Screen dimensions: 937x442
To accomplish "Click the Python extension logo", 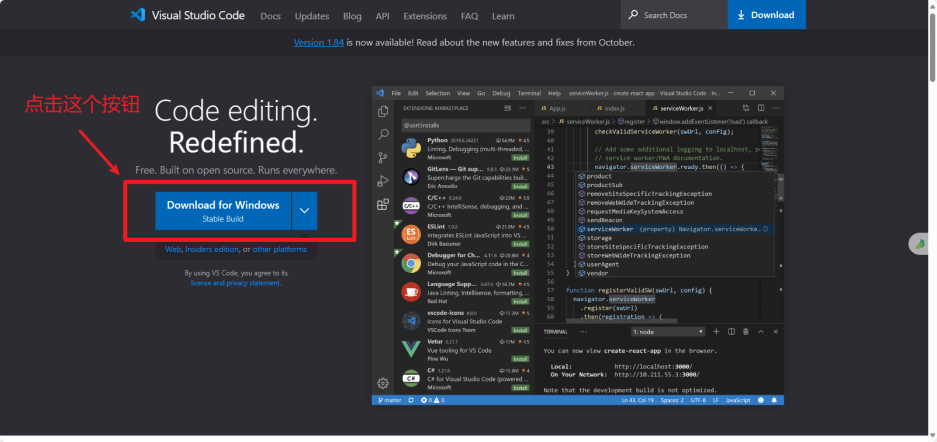I will click(411, 149).
